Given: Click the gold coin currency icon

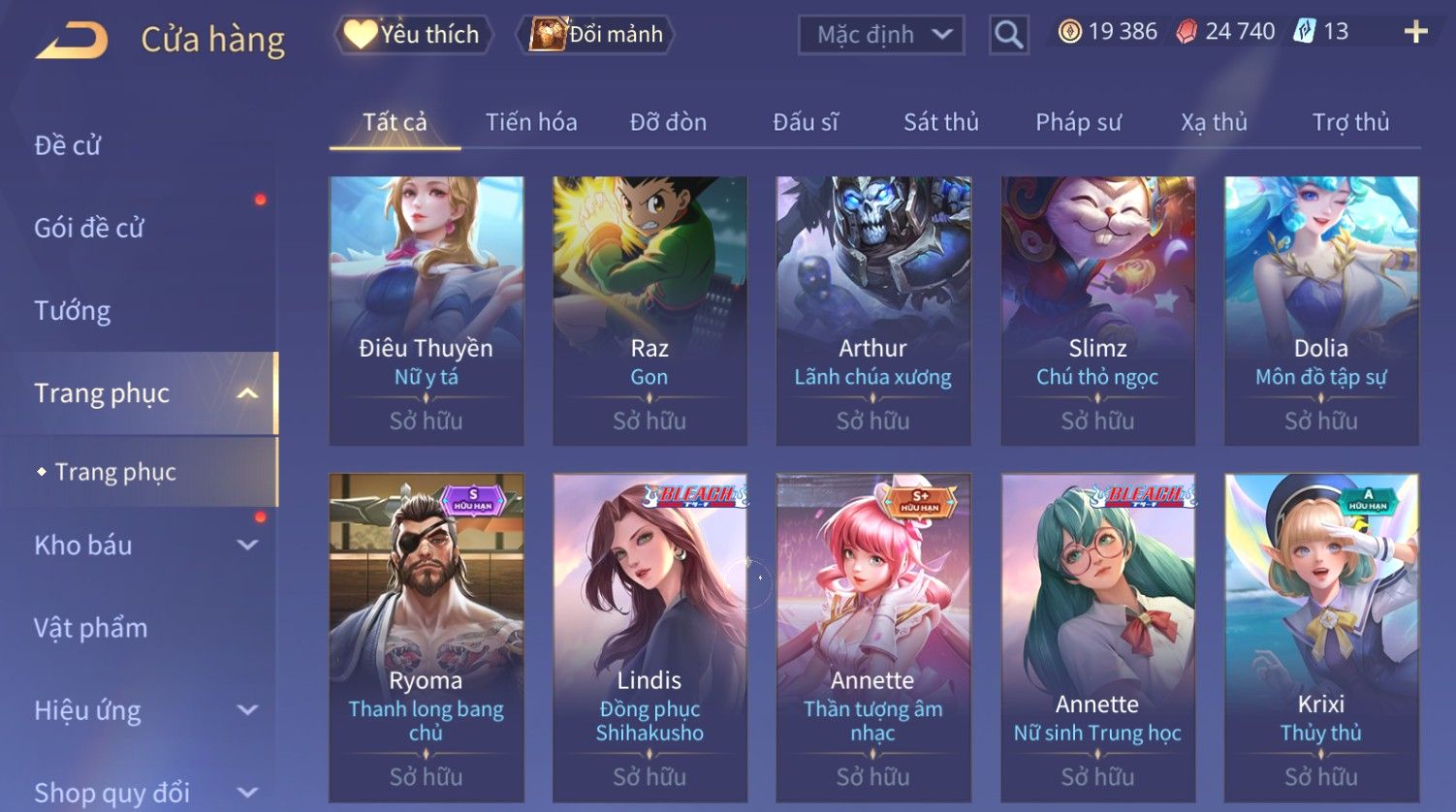Looking at the screenshot, I should tap(1069, 32).
